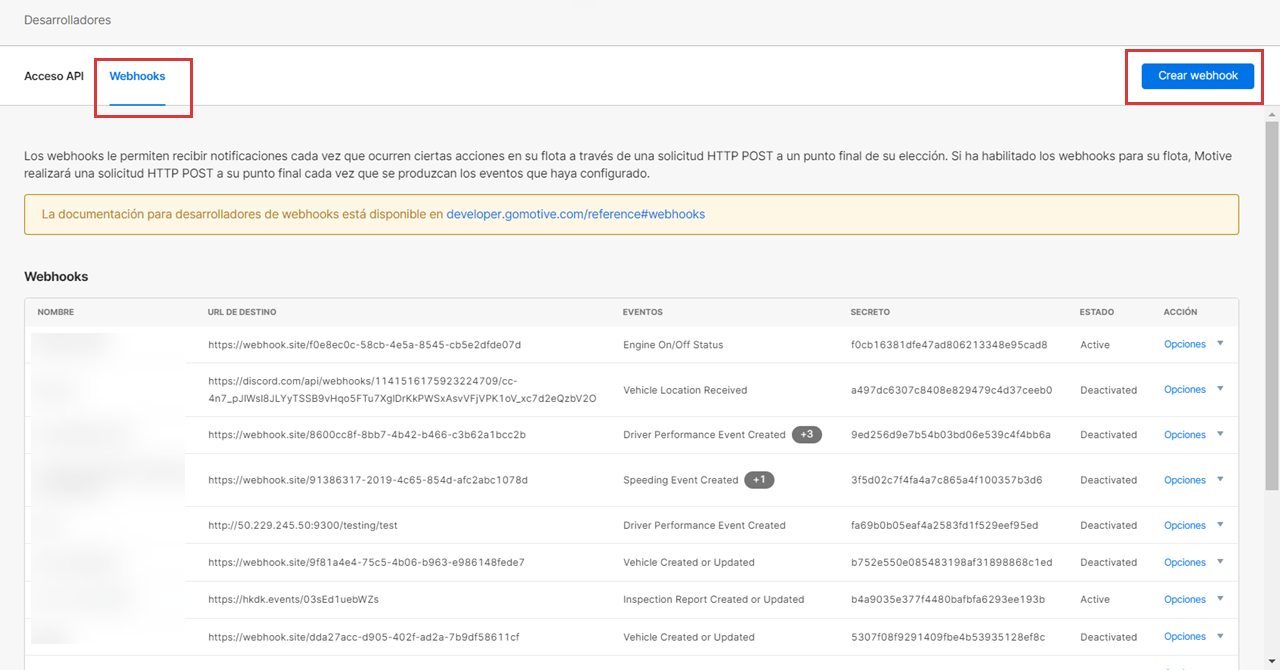The height and width of the screenshot is (670, 1280).
Task: Show the +3 additional events badge
Action: click(x=806, y=435)
